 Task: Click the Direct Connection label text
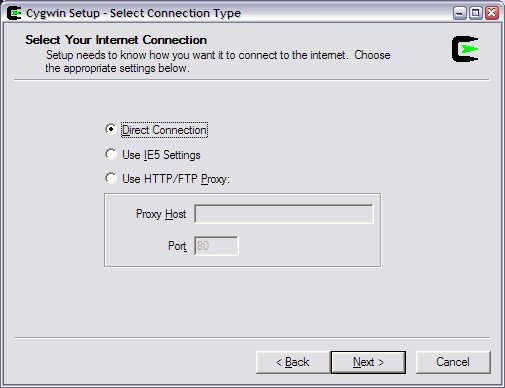pos(164,130)
